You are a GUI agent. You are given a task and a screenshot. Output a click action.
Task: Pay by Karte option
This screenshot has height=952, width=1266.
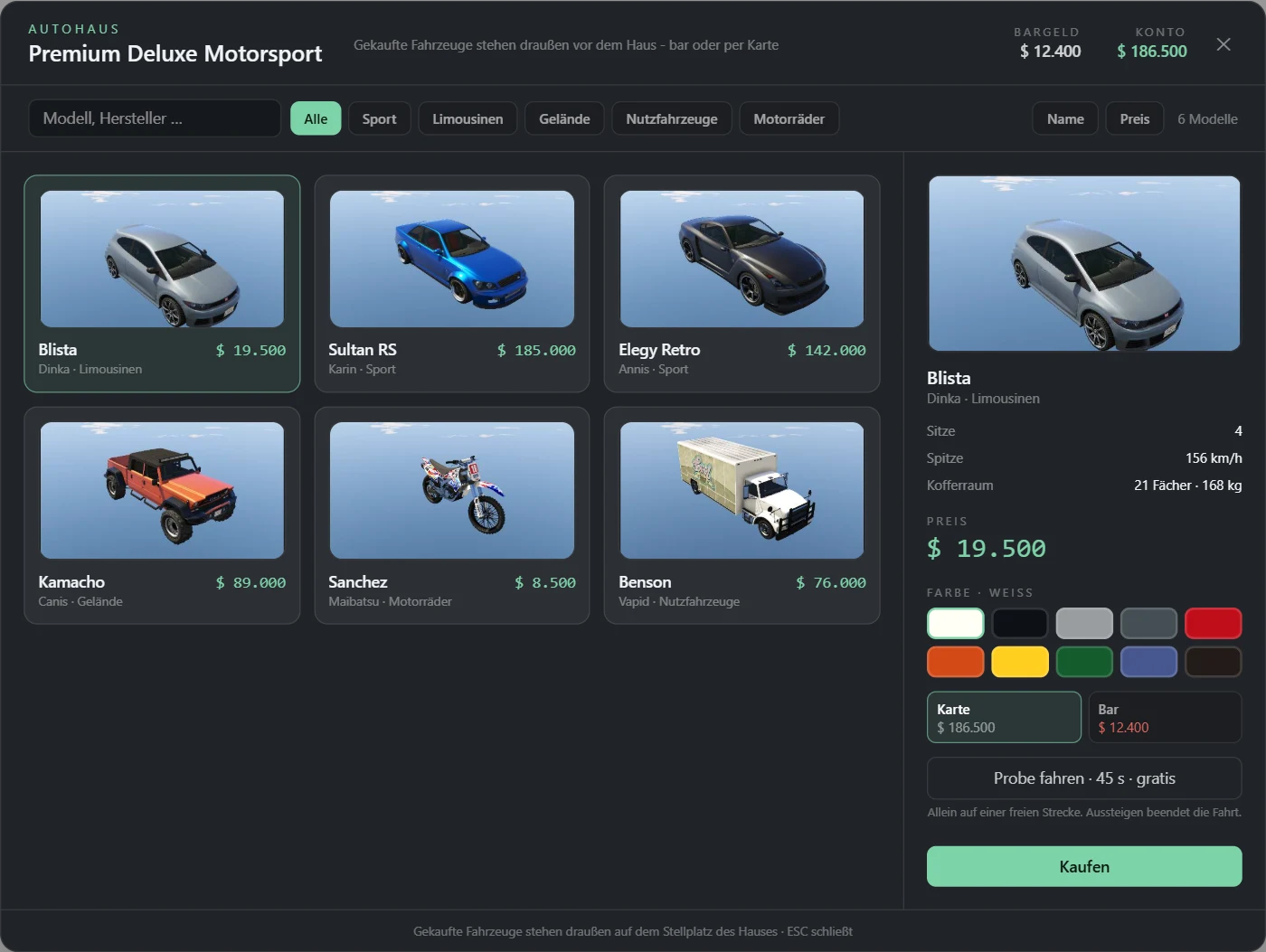click(x=1004, y=717)
